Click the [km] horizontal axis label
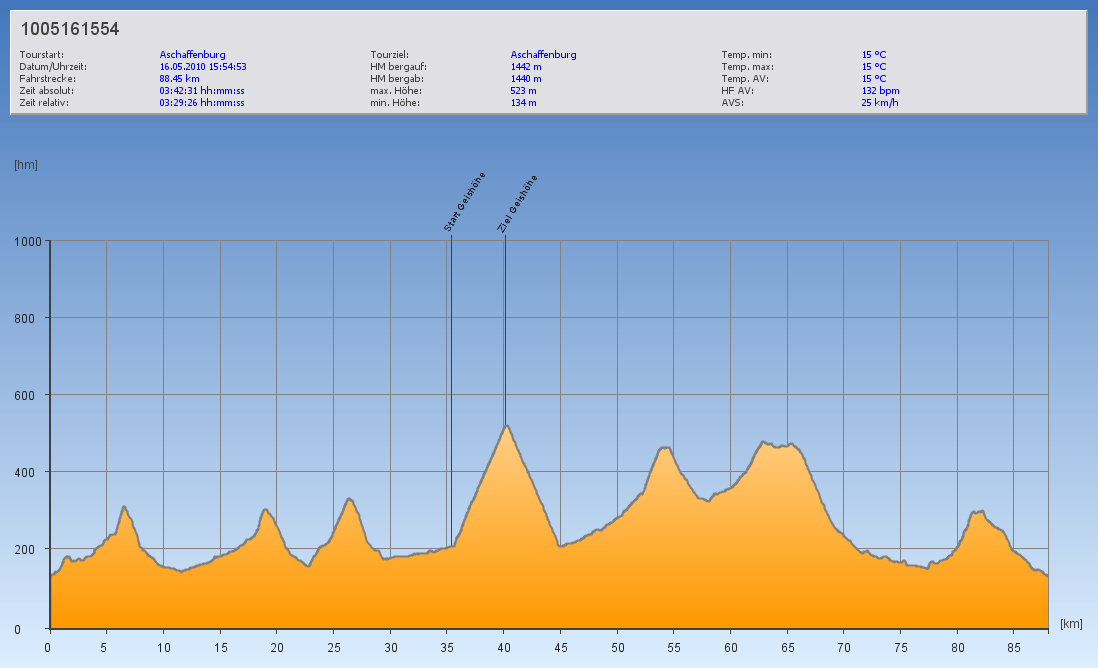The height and width of the screenshot is (668, 1098). [x=1071, y=624]
